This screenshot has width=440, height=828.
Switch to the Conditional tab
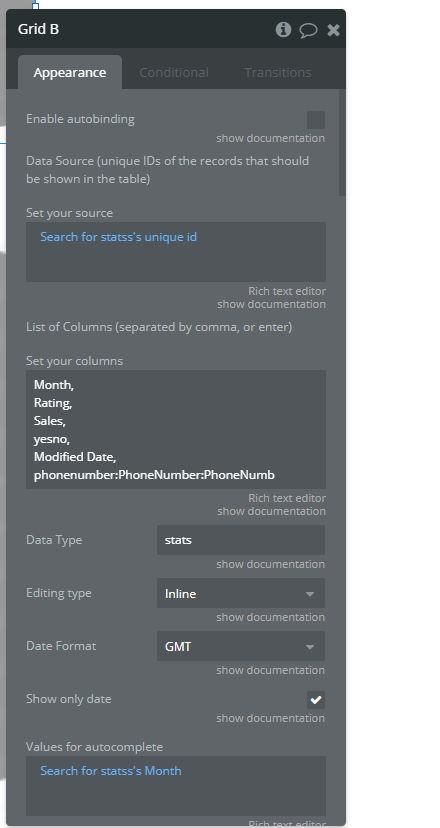click(x=174, y=72)
